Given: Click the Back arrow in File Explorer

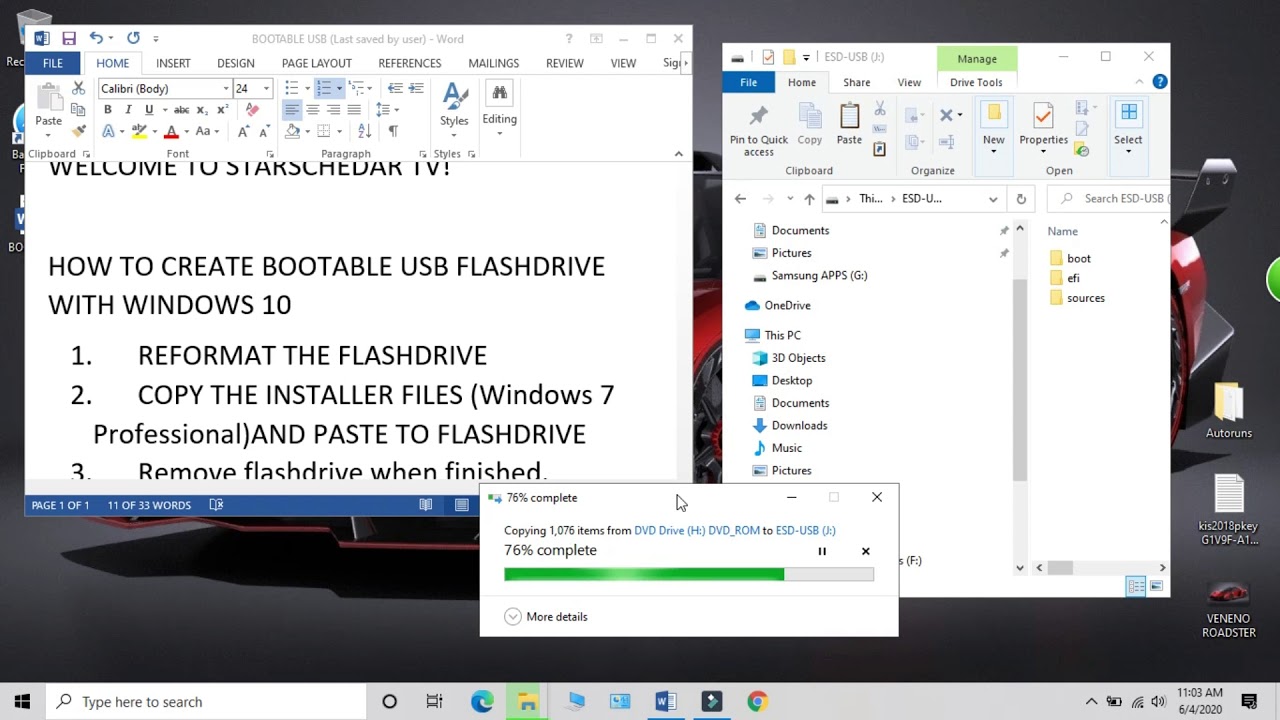Looking at the screenshot, I should [x=740, y=199].
